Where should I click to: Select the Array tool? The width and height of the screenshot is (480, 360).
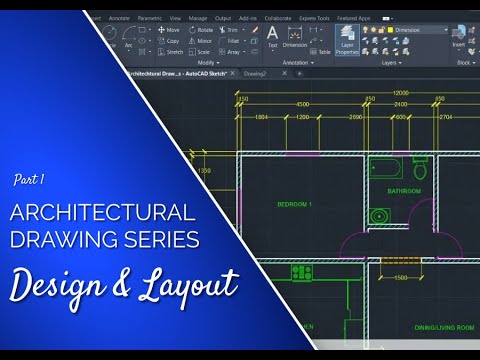(229, 52)
